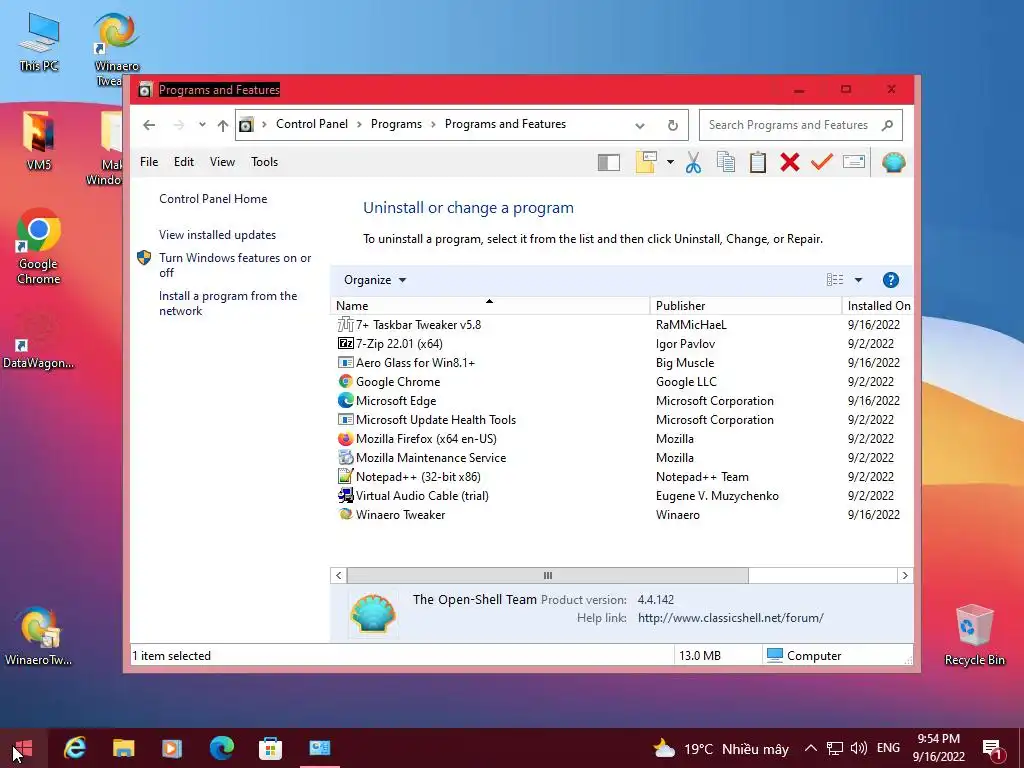Screen dimensions: 1024x768
Task: Open Recycle Bin desktop icon
Action: click(x=974, y=635)
